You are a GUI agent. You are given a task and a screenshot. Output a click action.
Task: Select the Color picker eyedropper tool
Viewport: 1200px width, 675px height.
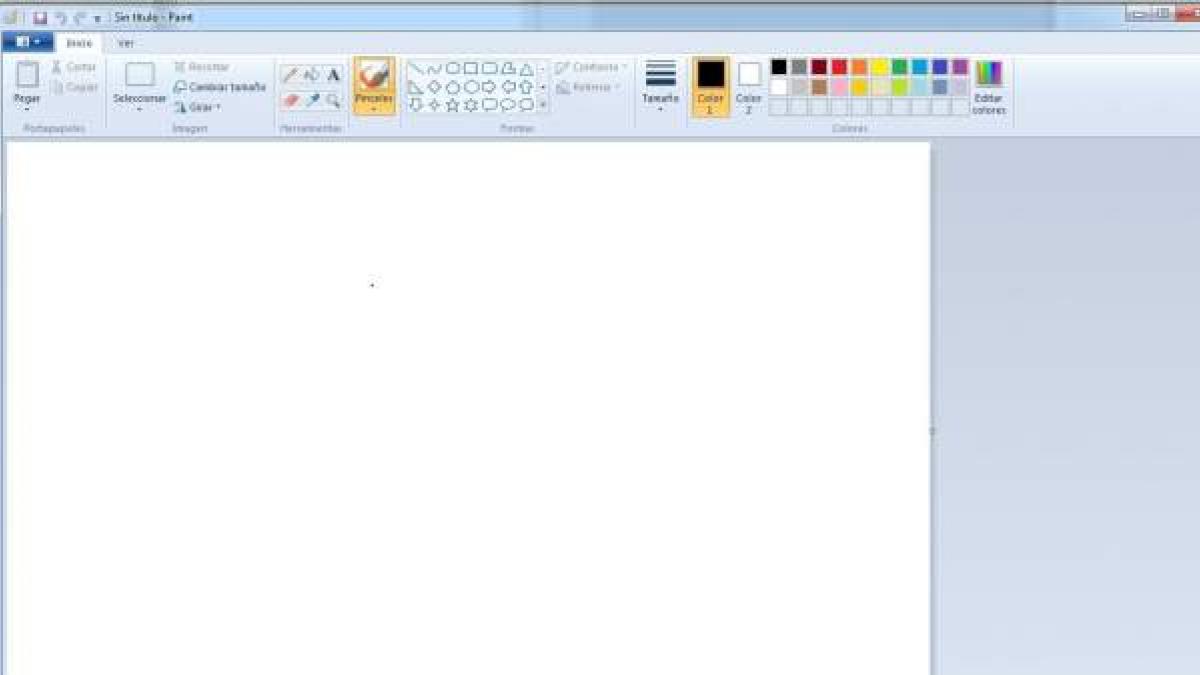click(x=312, y=100)
